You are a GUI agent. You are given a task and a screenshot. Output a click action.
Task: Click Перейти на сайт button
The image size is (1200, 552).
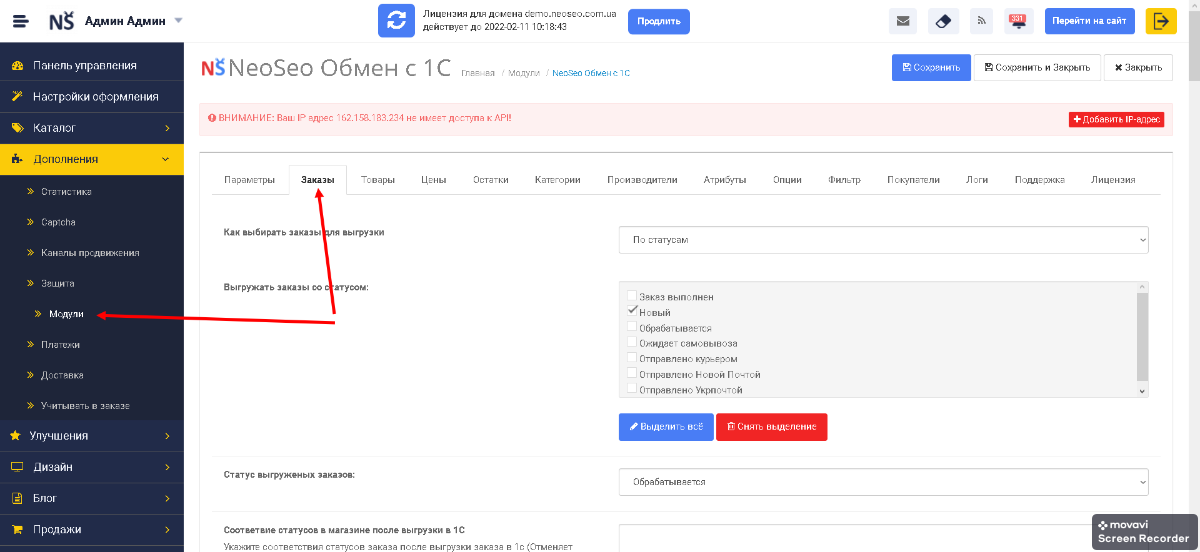[1090, 21]
